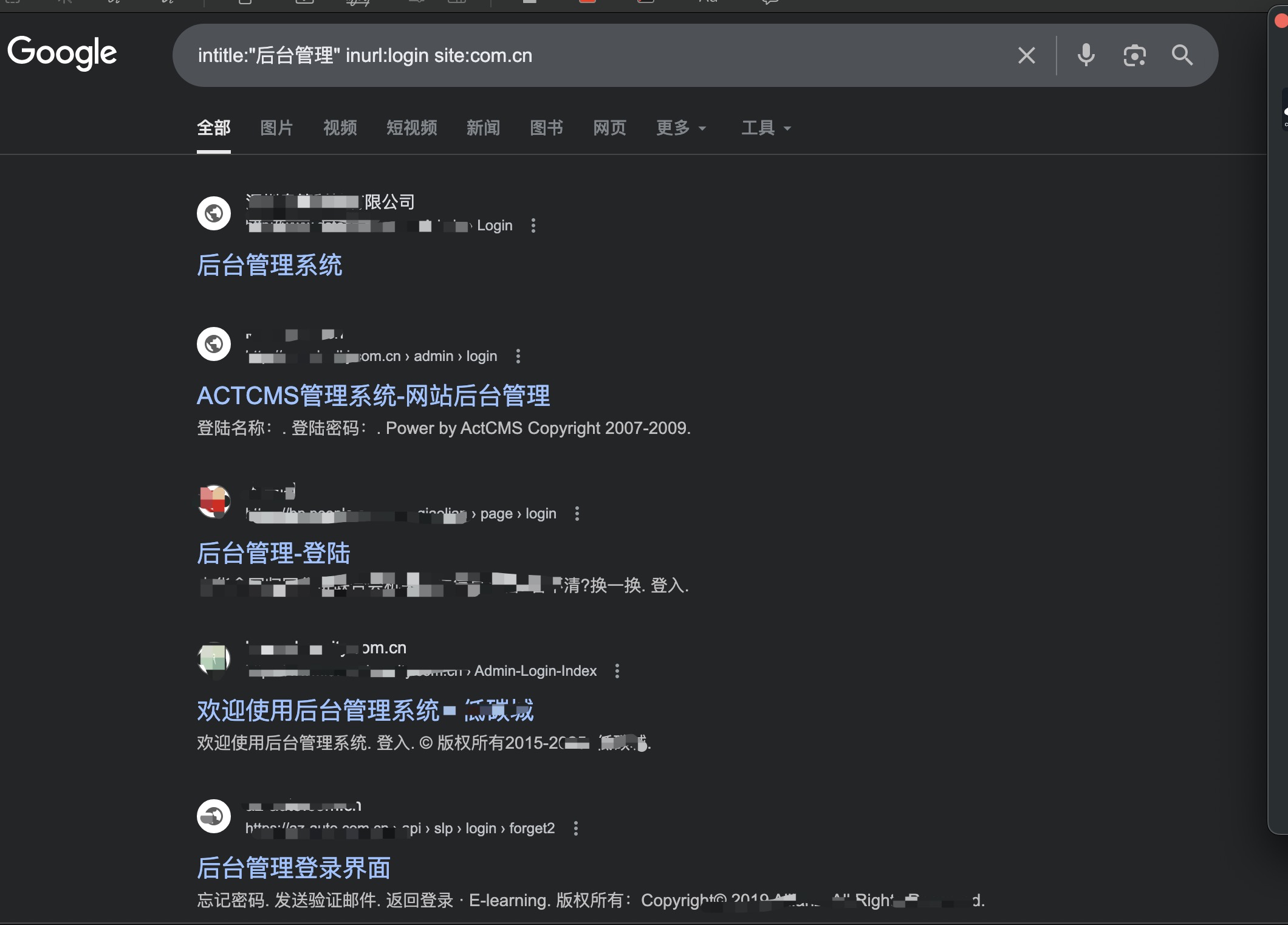1288x925 pixels.
Task: Switch to the 视频 tab
Action: [x=340, y=128]
